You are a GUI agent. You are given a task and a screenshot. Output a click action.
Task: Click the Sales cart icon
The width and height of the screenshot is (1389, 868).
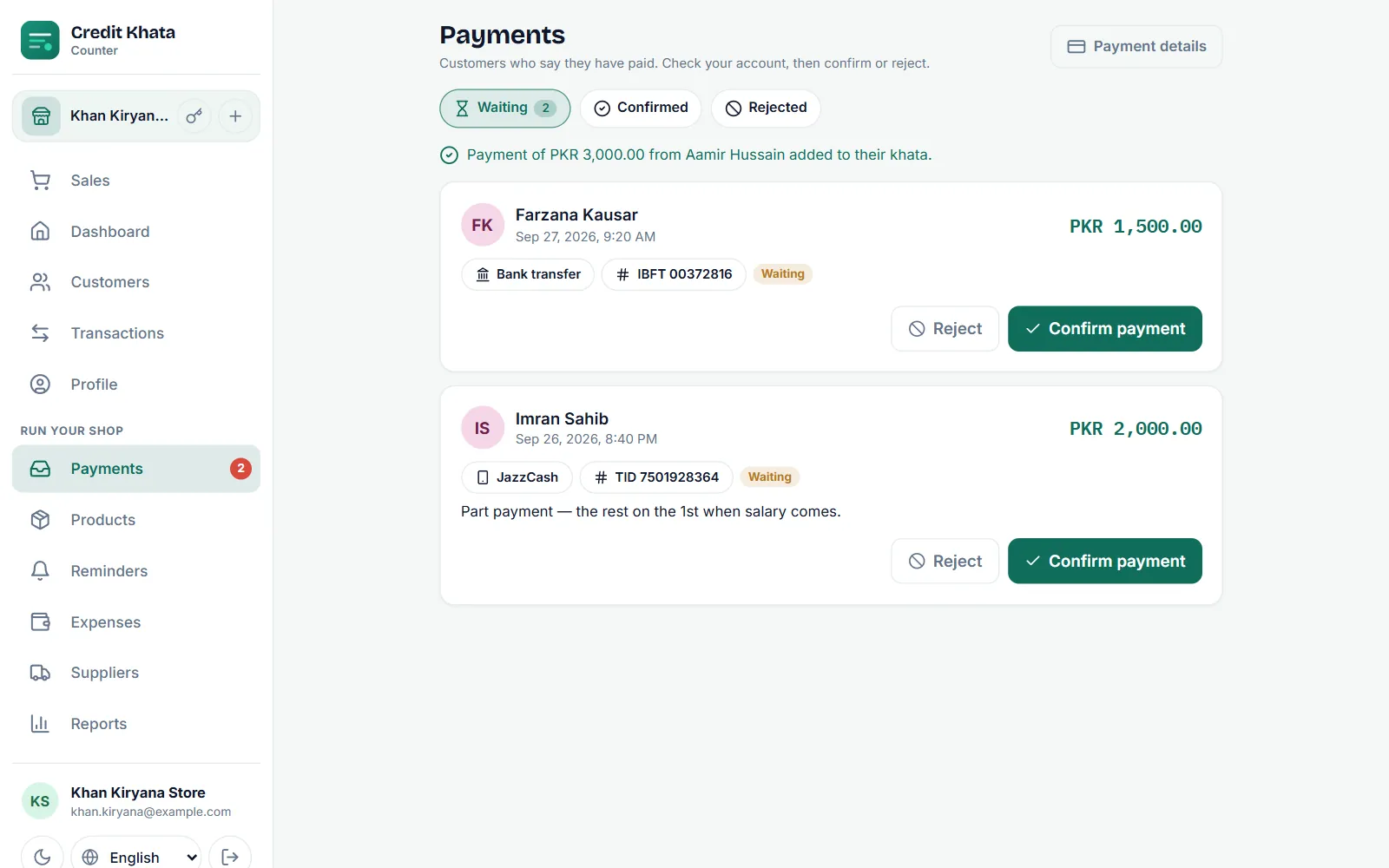[x=40, y=181]
